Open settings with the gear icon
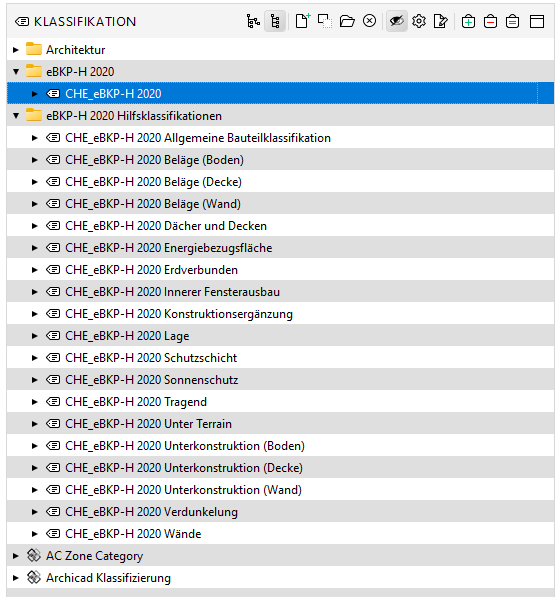This screenshot has height=597, width=560. point(419,21)
